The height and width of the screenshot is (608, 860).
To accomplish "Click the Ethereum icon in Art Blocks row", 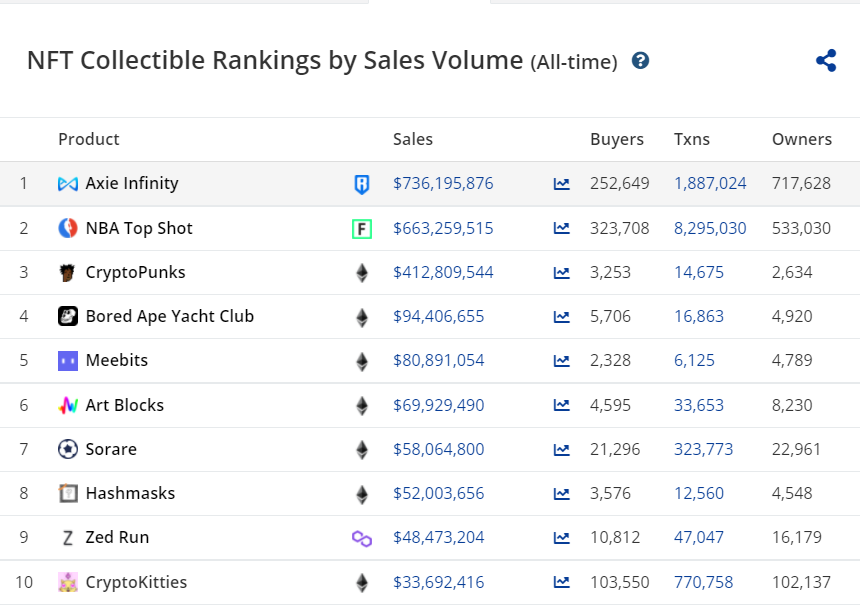I will pos(362,405).
